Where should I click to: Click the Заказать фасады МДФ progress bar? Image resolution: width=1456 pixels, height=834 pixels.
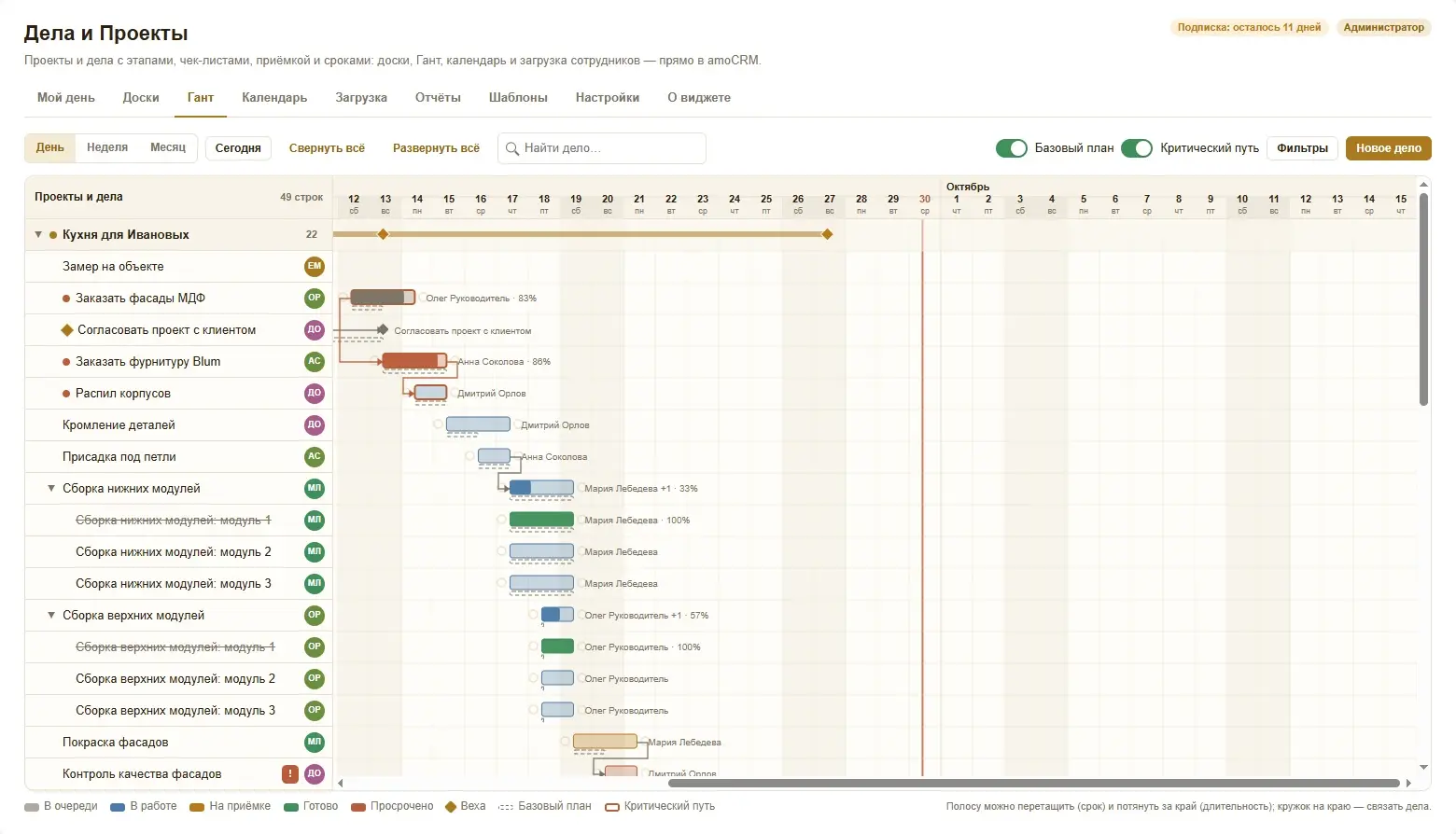[x=383, y=298]
